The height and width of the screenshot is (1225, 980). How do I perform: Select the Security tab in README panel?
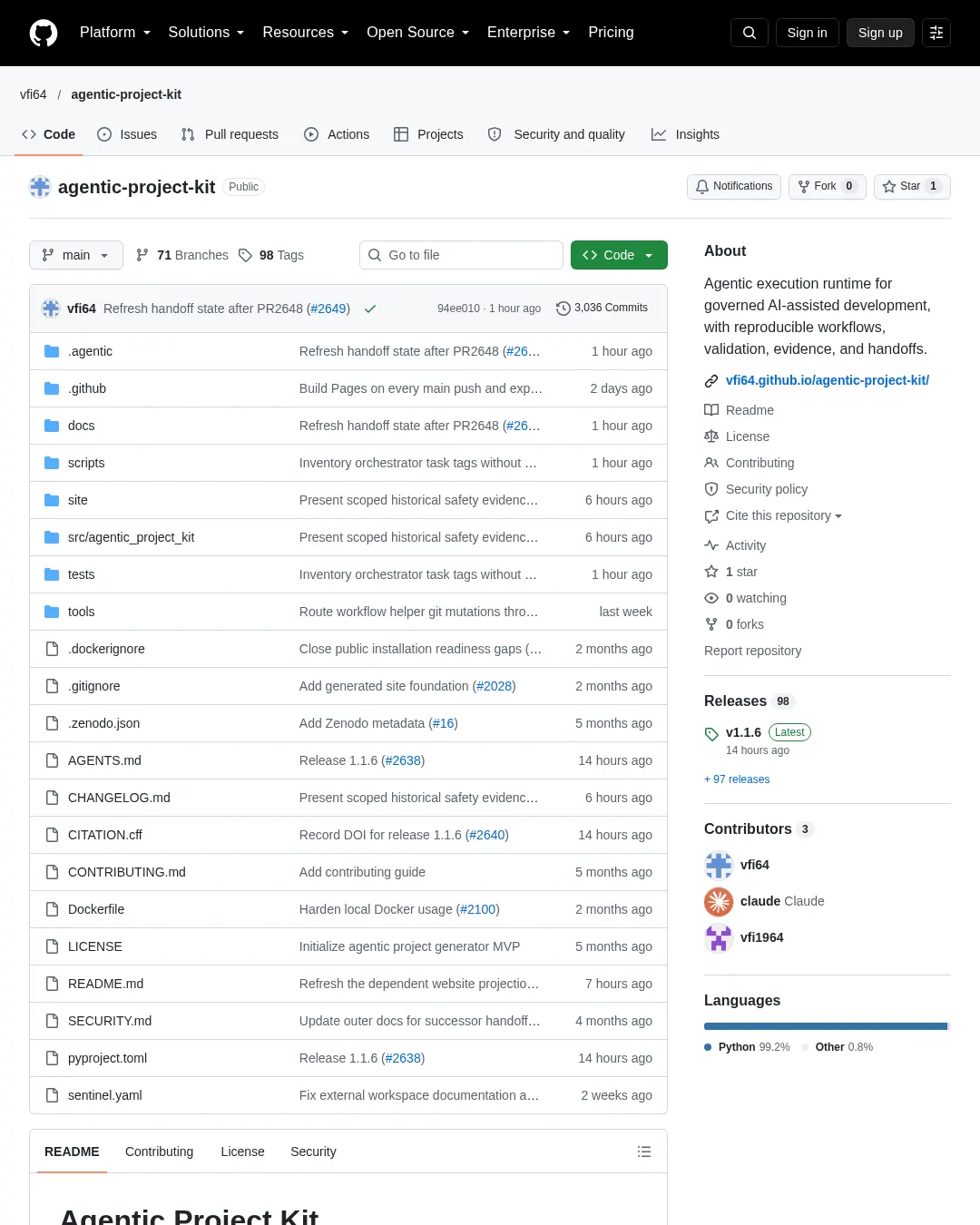click(x=313, y=1151)
